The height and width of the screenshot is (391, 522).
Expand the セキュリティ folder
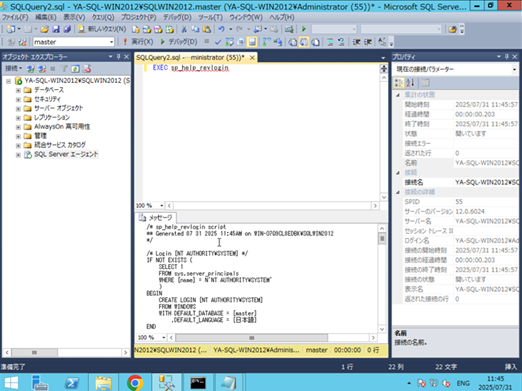[18, 99]
